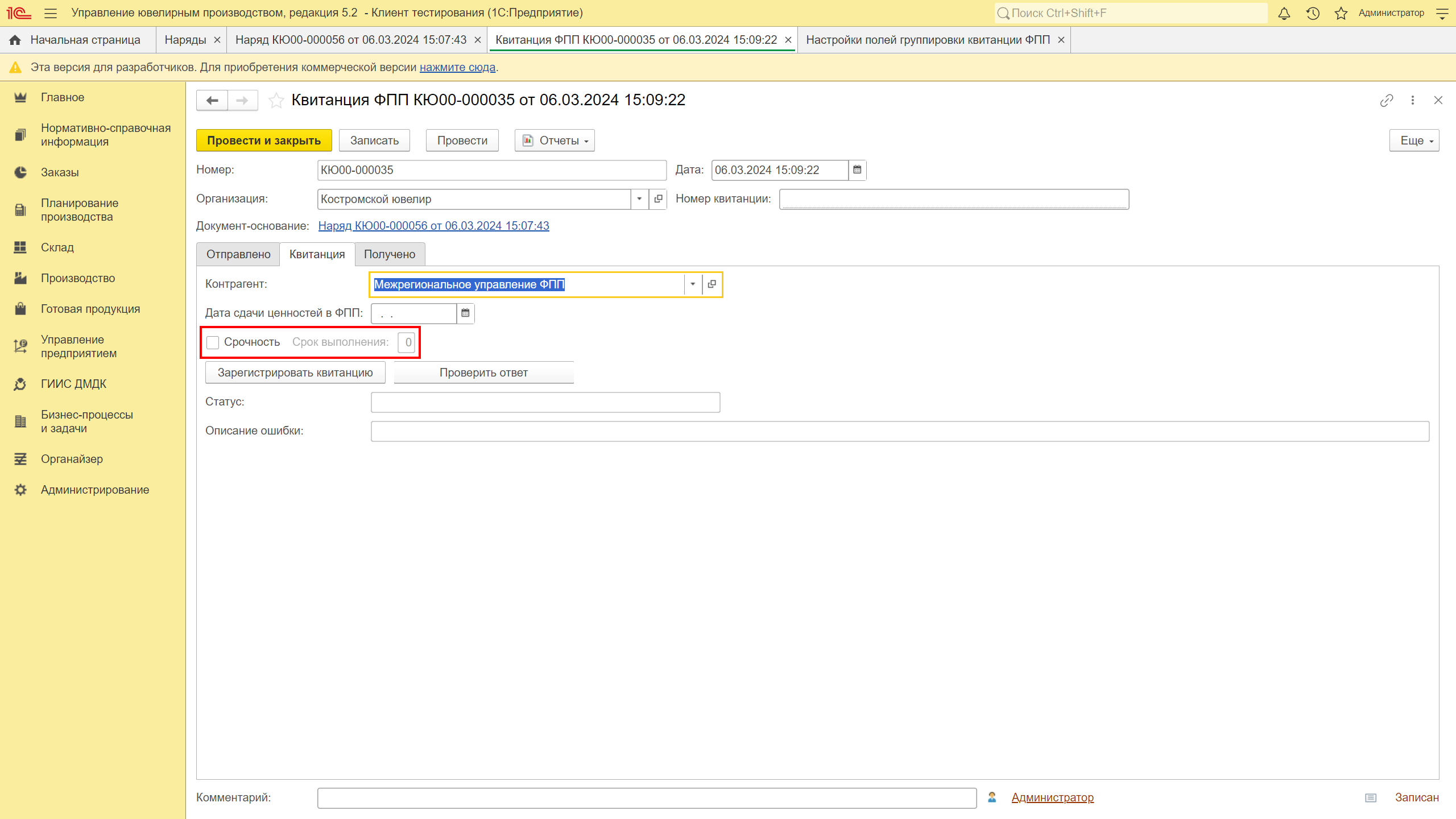Go to home page icon
The image size is (1456, 819).
[15, 40]
